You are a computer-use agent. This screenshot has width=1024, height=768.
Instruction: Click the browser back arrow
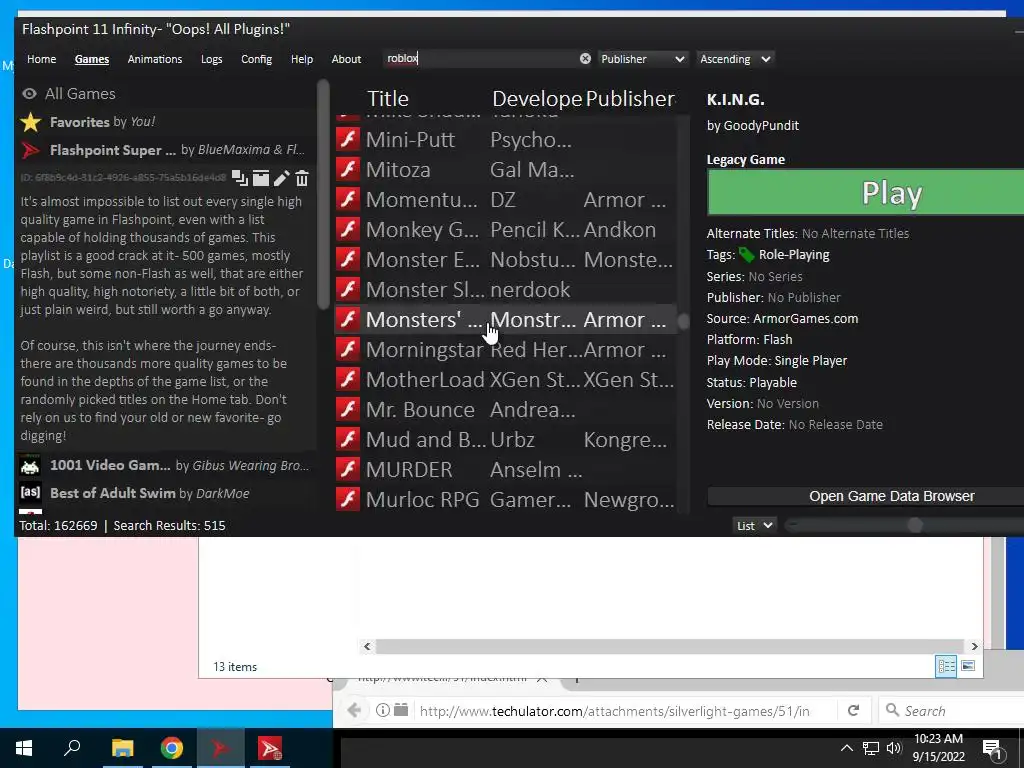[354, 710]
